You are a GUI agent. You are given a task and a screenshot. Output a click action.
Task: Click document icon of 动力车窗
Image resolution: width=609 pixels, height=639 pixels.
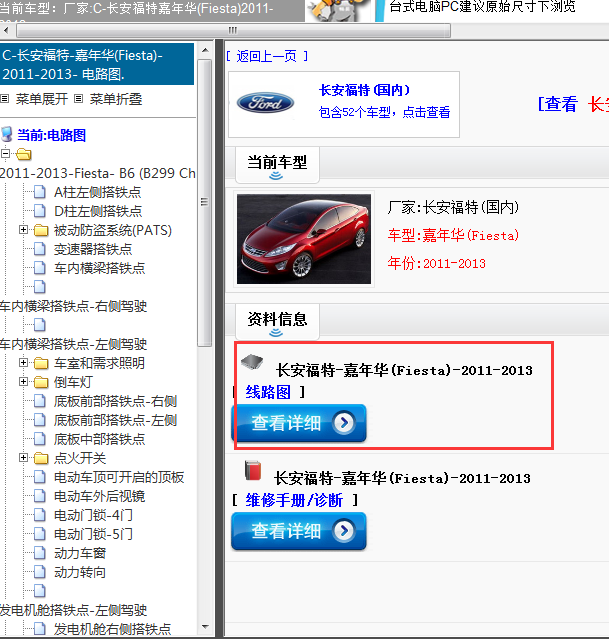pos(40,553)
